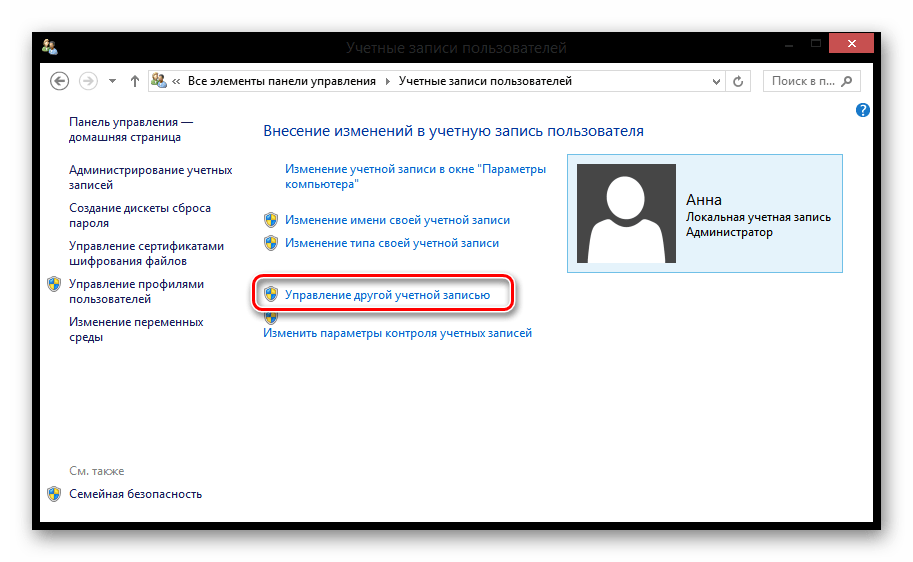Click 'Локальная учетная запись' text
913x562 pixels.
(x=758, y=217)
